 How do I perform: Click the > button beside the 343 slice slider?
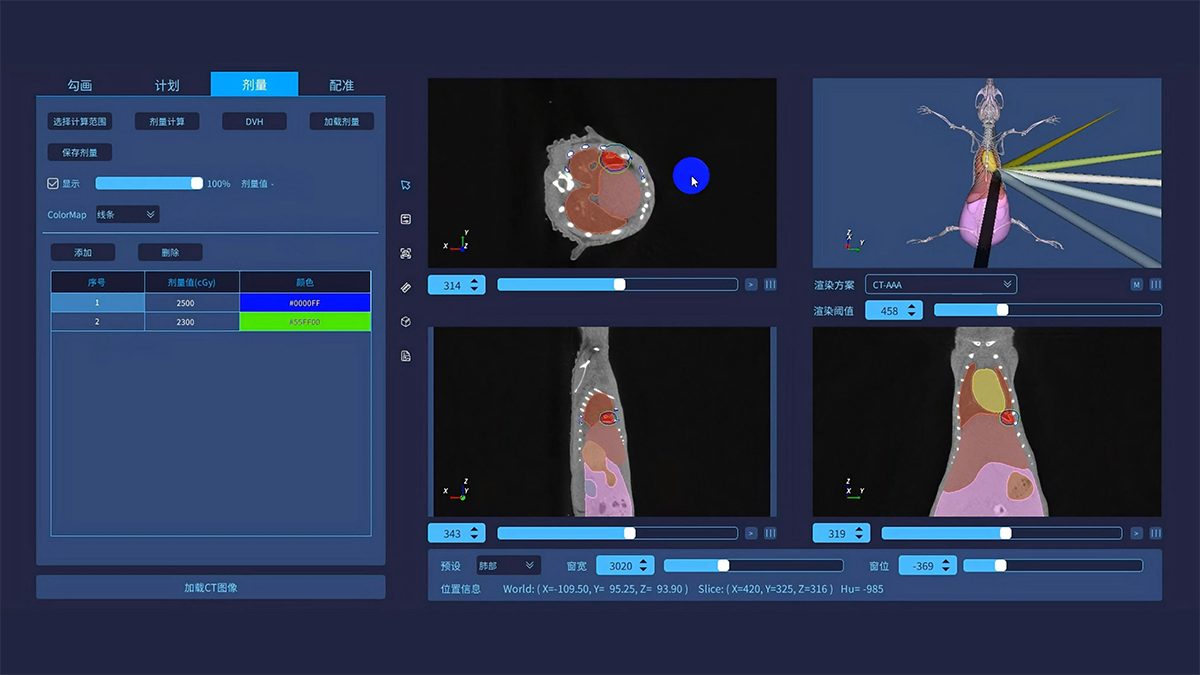[751, 533]
